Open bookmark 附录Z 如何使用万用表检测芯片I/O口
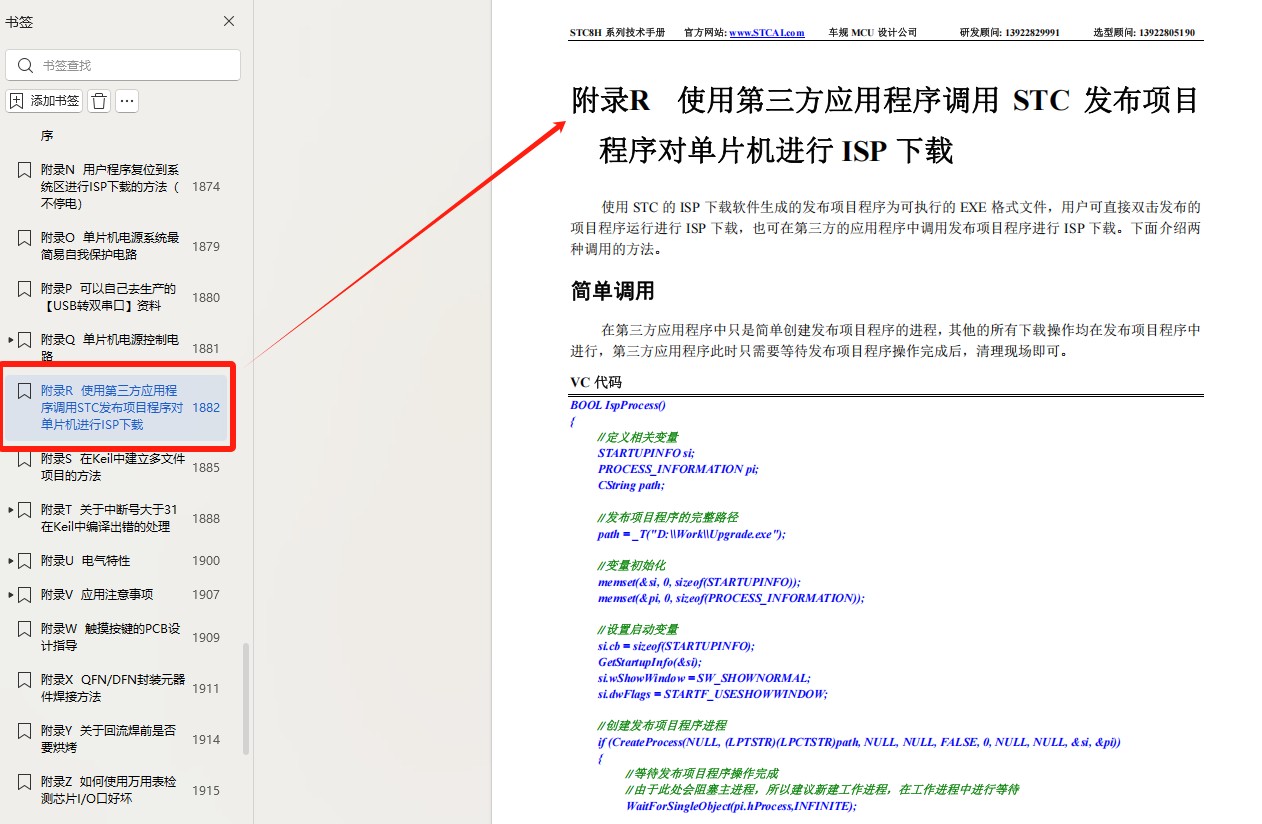This screenshot has width=1262, height=824. 109,790
